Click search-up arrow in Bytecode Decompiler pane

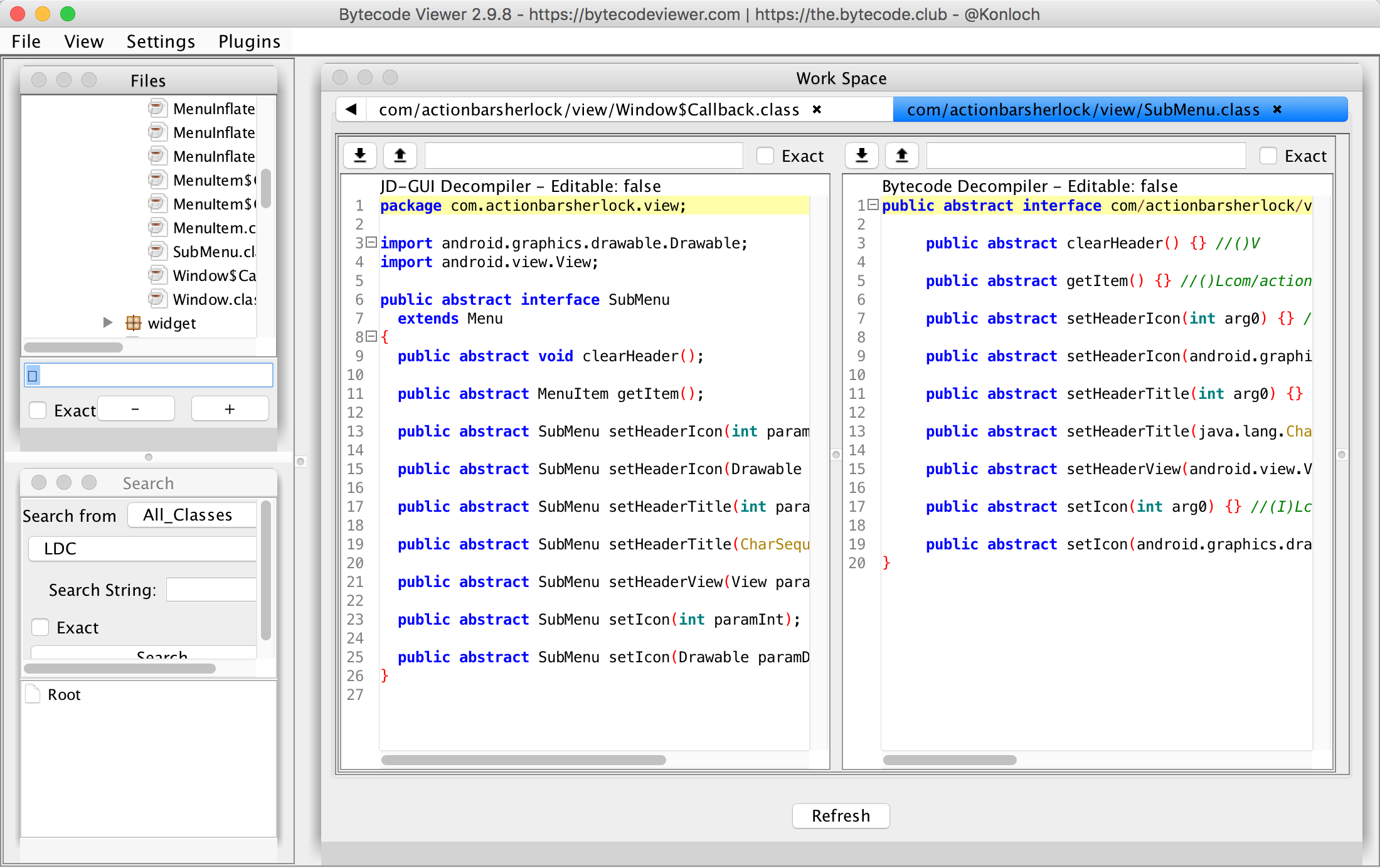[901, 156]
